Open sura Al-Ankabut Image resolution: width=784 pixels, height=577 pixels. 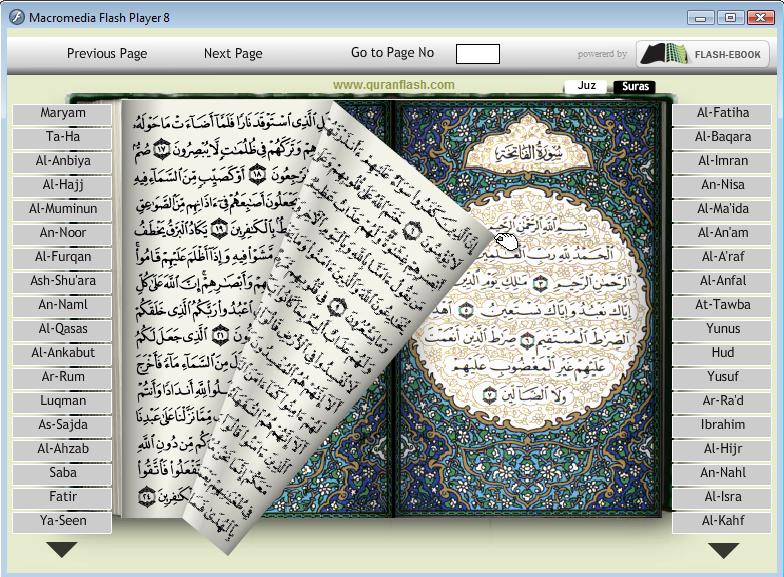[x=62, y=354]
